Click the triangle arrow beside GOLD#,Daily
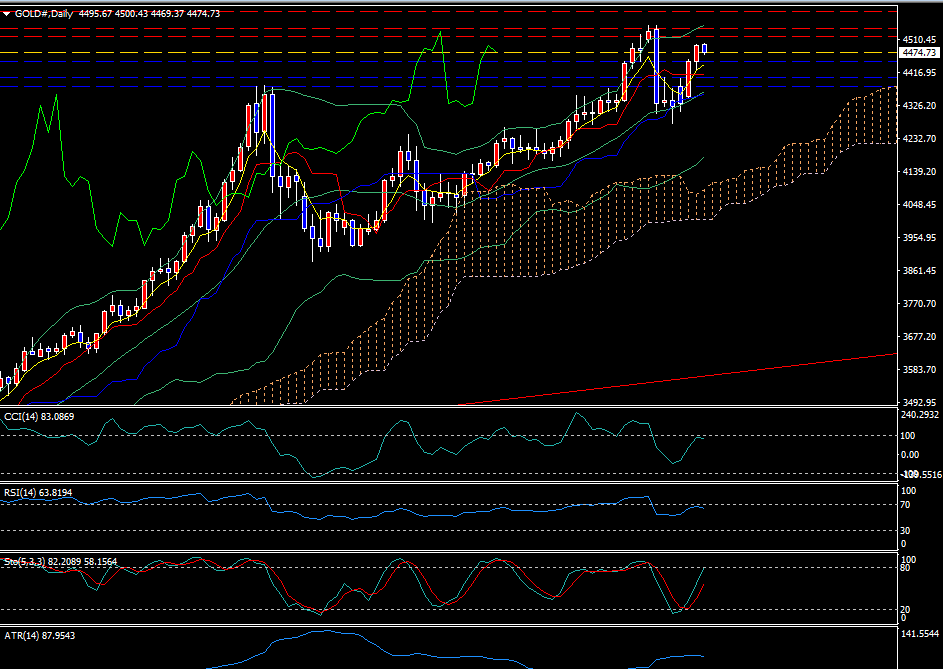This screenshot has width=943, height=669. pyautogui.click(x=8, y=14)
